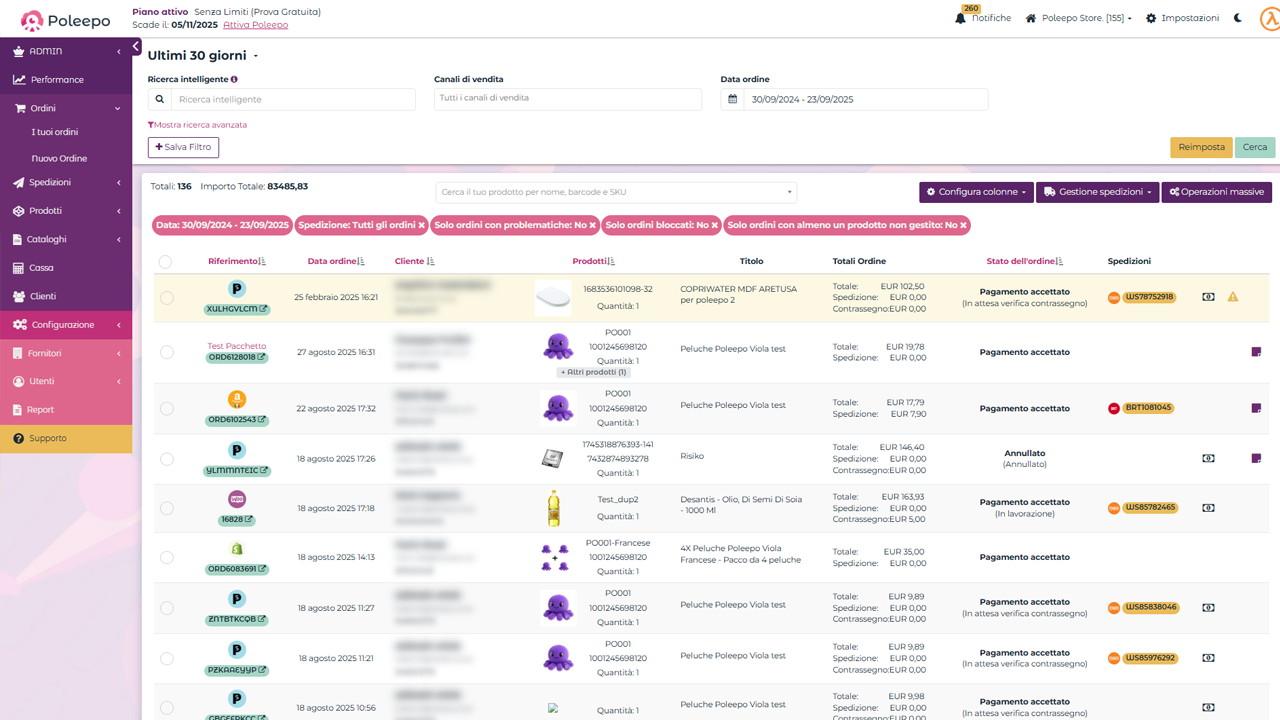Expand the ADMIN sidebar section
Viewport: 1280px width, 720px height.
[66, 51]
